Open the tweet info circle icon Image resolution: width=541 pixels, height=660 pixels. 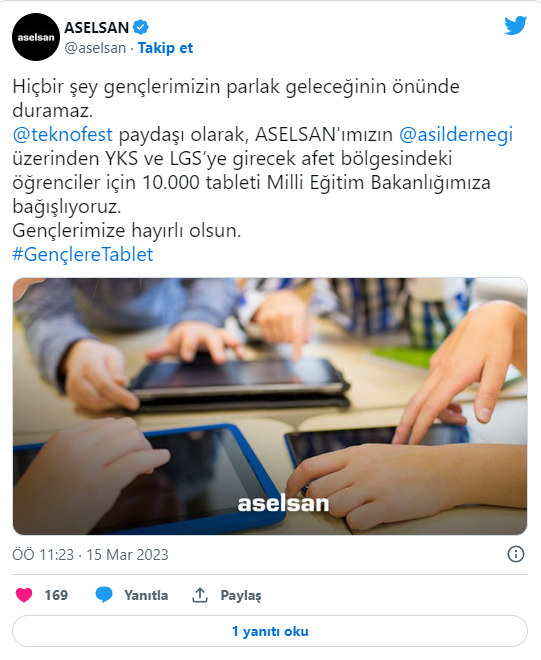pyautogui.click(x=516, y=554)
